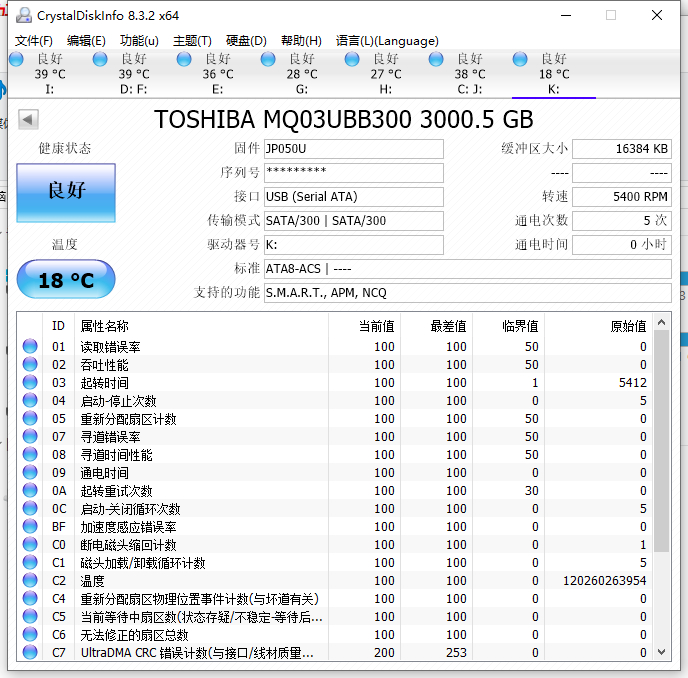Click the 原始值 column header
688x678 pixels.
[598, 326]
